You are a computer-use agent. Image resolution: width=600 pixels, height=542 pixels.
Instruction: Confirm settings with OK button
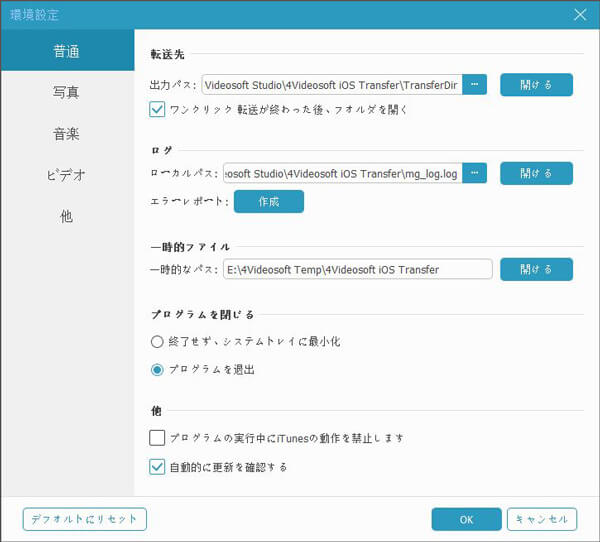tap(466, 519)
